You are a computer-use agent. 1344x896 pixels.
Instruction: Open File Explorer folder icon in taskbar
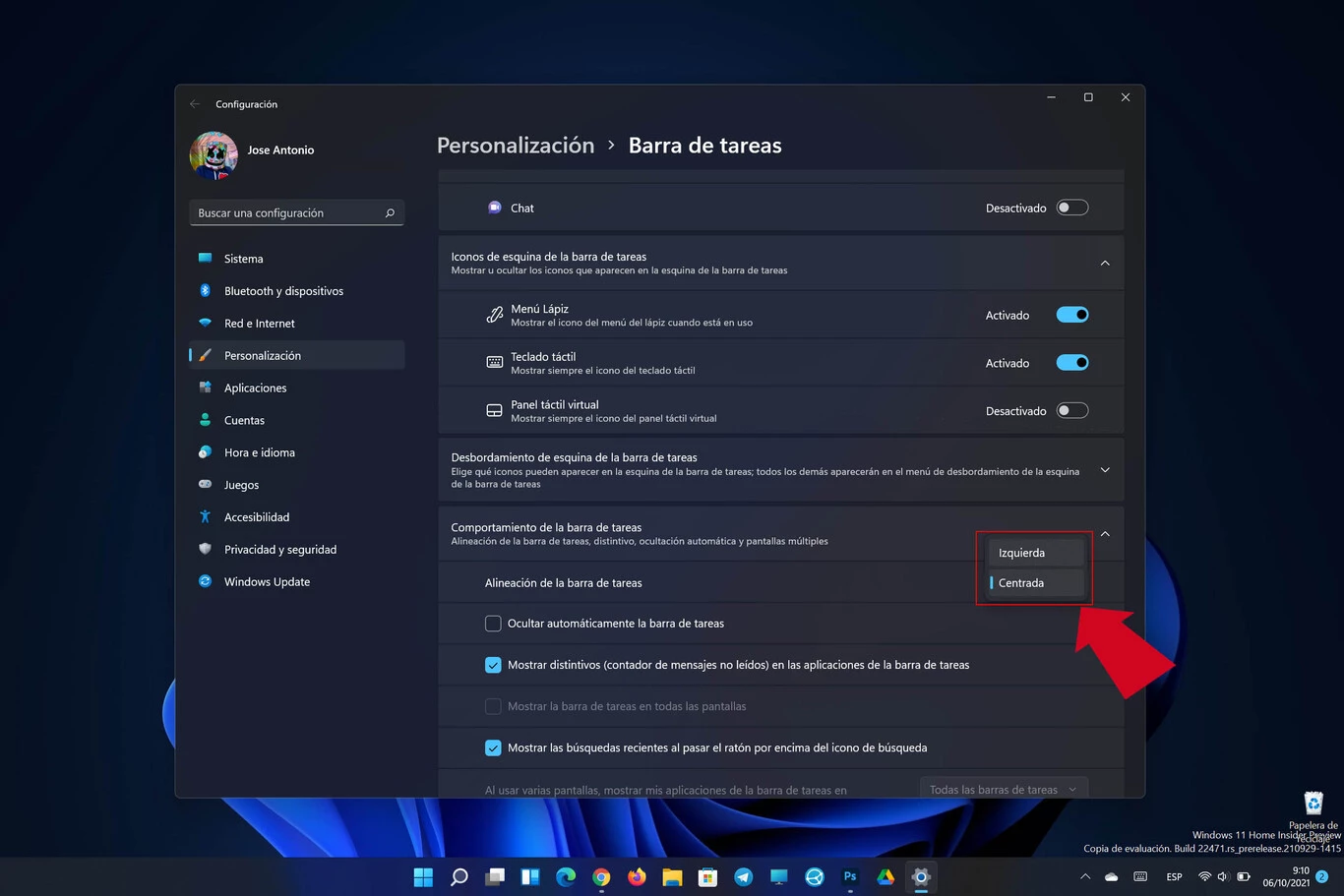click(672, 877)
